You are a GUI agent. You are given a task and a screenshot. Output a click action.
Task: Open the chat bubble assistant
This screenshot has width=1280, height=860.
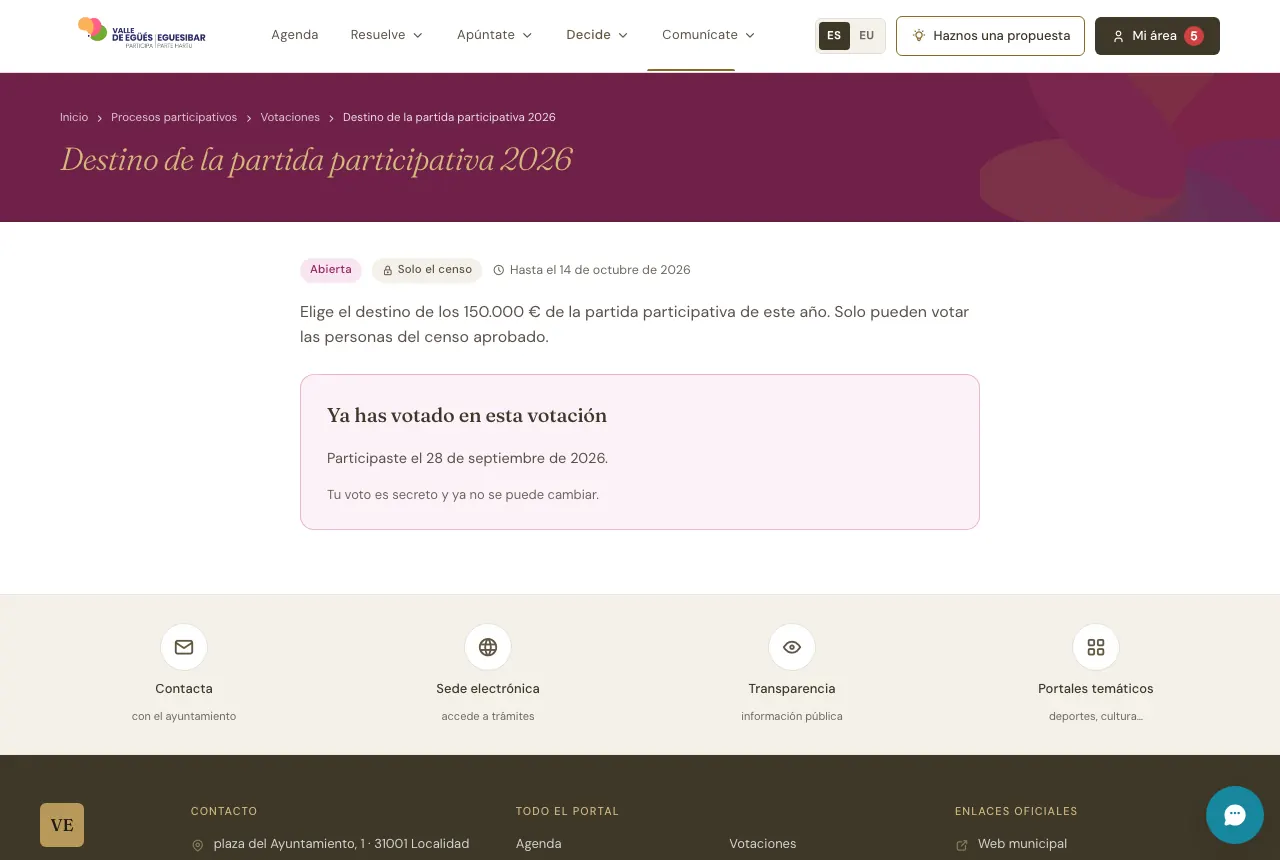coord(1235,815)
